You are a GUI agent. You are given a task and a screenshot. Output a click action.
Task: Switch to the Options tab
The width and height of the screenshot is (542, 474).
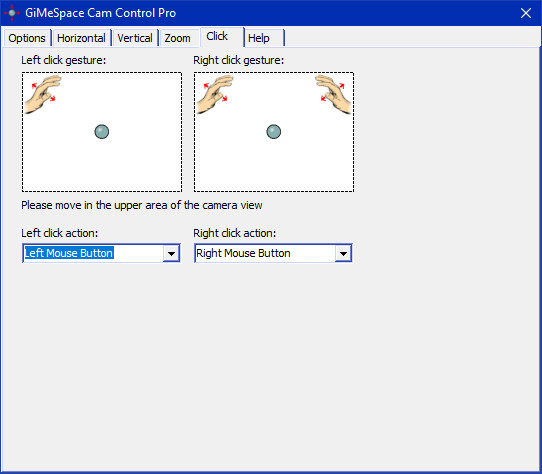click(x=27, y=38)
